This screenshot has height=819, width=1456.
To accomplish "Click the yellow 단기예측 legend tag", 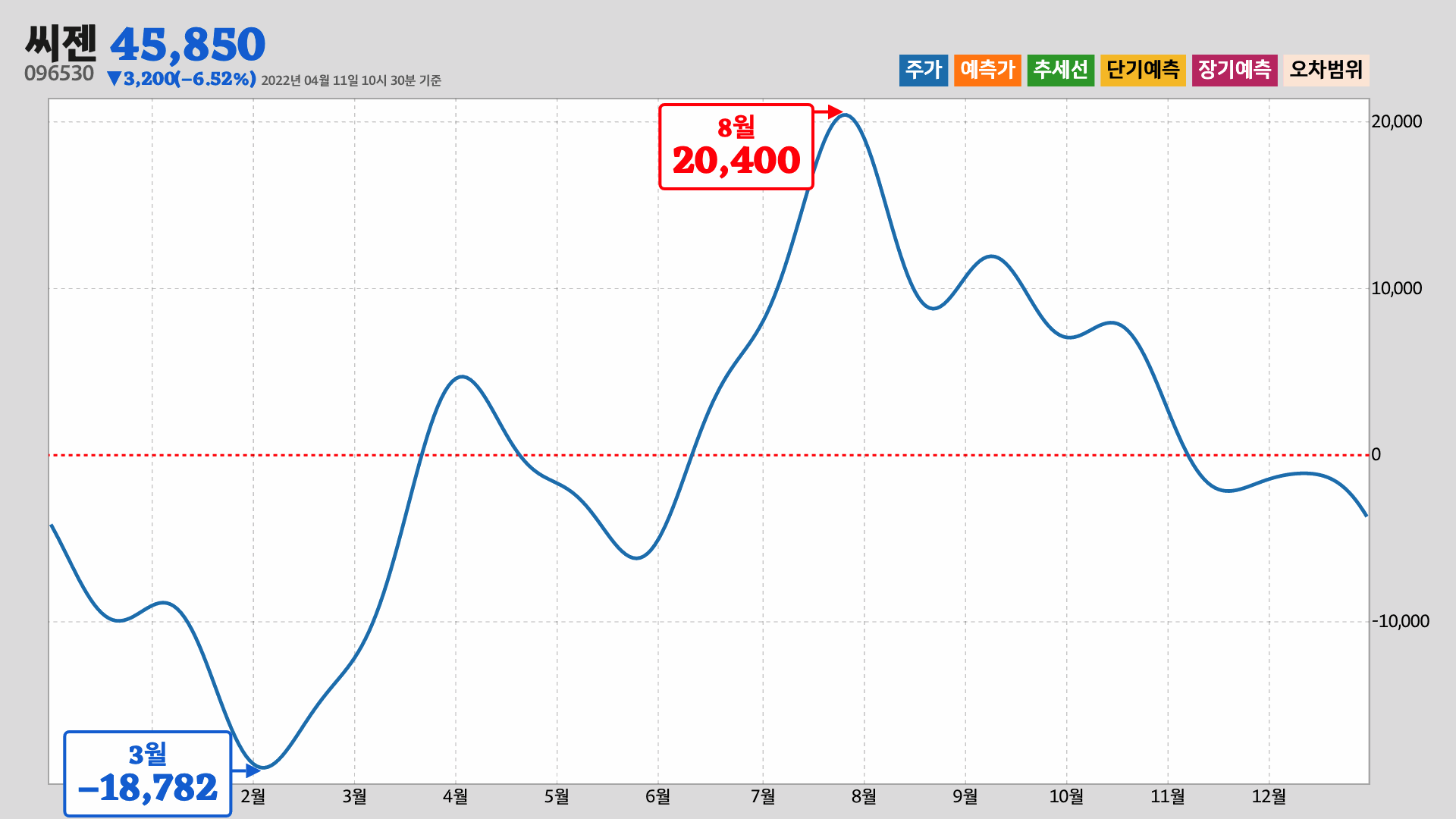I will [x=1143, y=71].
